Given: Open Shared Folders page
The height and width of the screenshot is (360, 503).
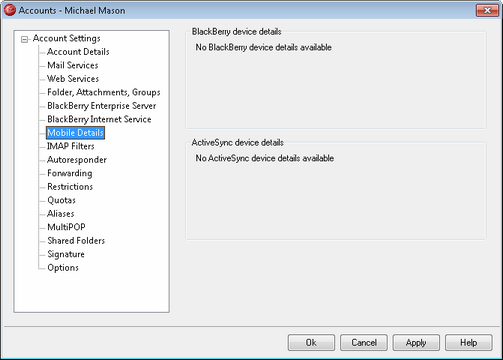Looking at the screenshot, I should (76, 241).
